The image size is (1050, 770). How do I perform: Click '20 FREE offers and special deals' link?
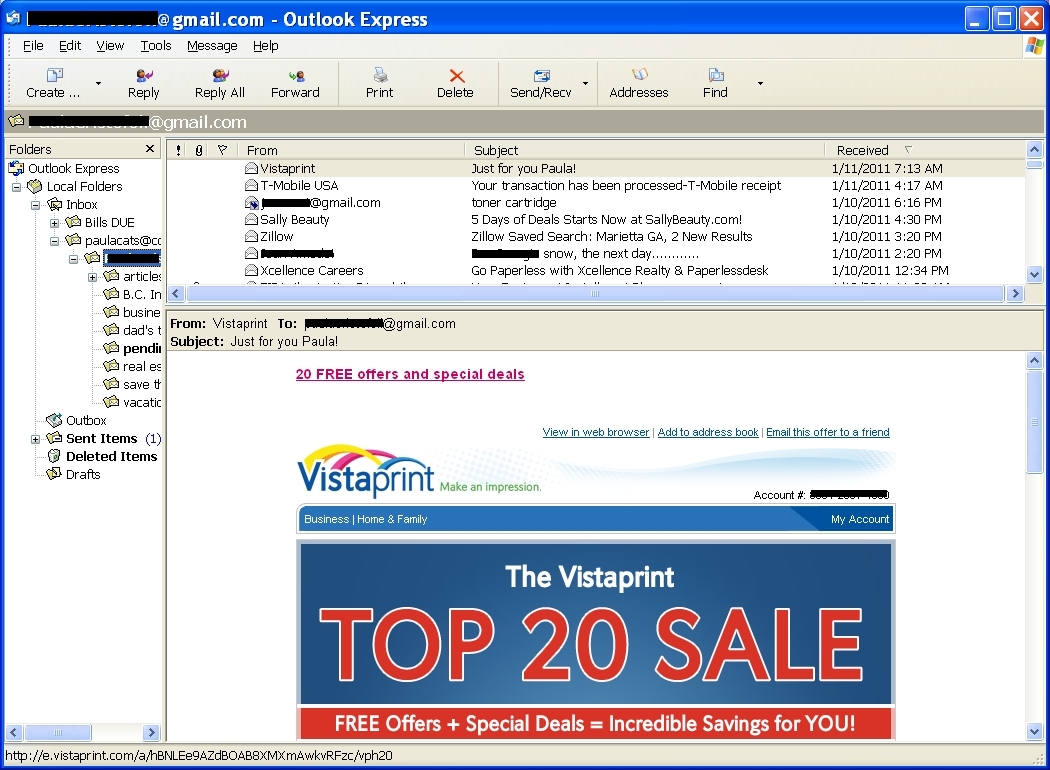click(410, 374)
